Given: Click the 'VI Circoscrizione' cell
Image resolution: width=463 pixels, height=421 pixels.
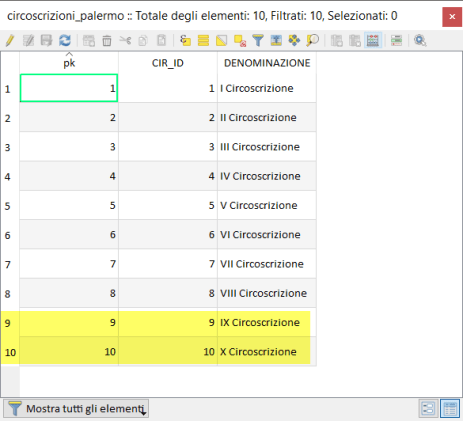Looking at the screenshot, I should point(267,235).
